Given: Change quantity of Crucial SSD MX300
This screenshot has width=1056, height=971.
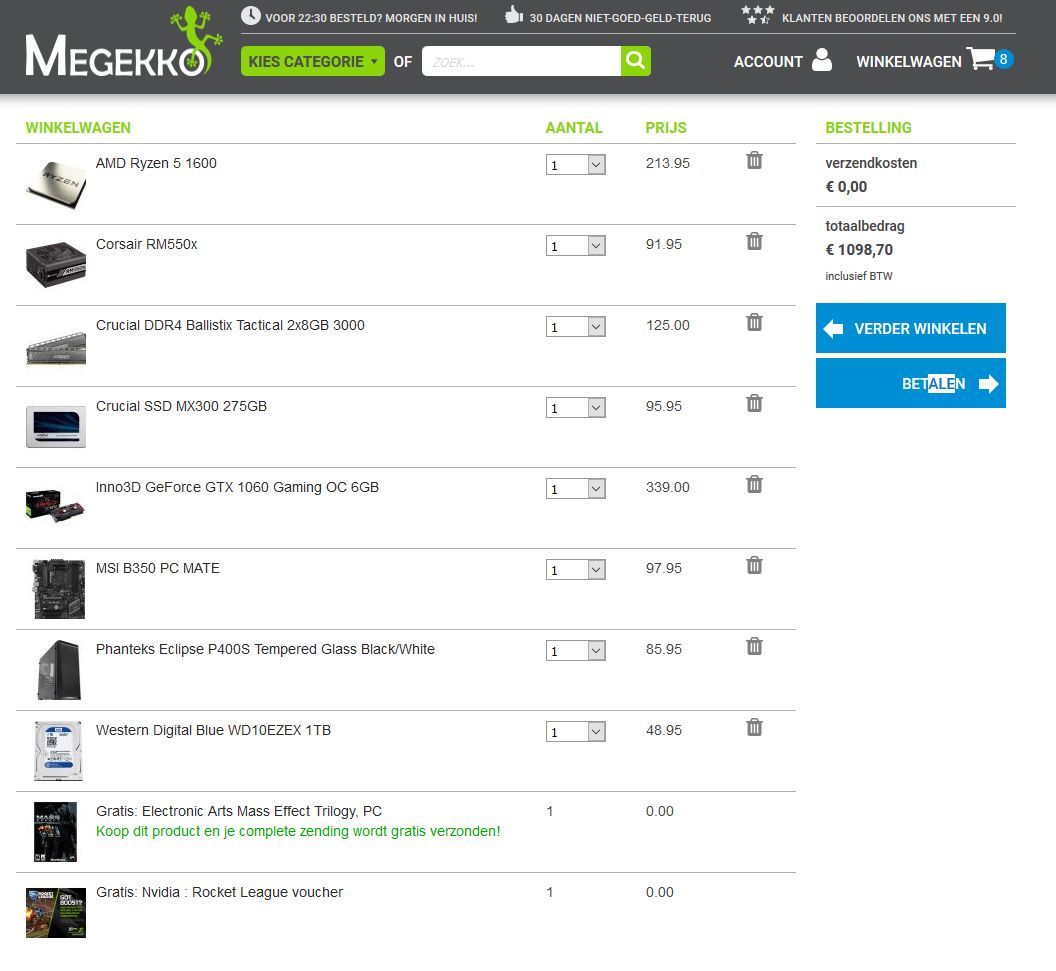Looking at the screenshot, I should (576, 407).
